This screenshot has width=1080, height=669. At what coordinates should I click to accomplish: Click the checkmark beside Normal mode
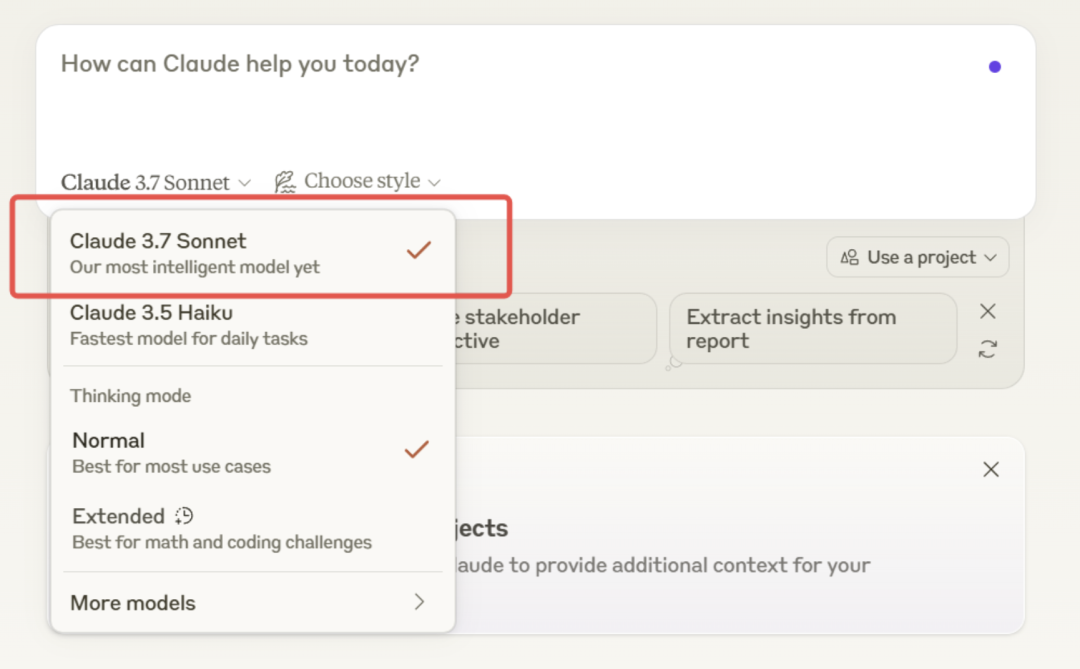tap(416, 450)
